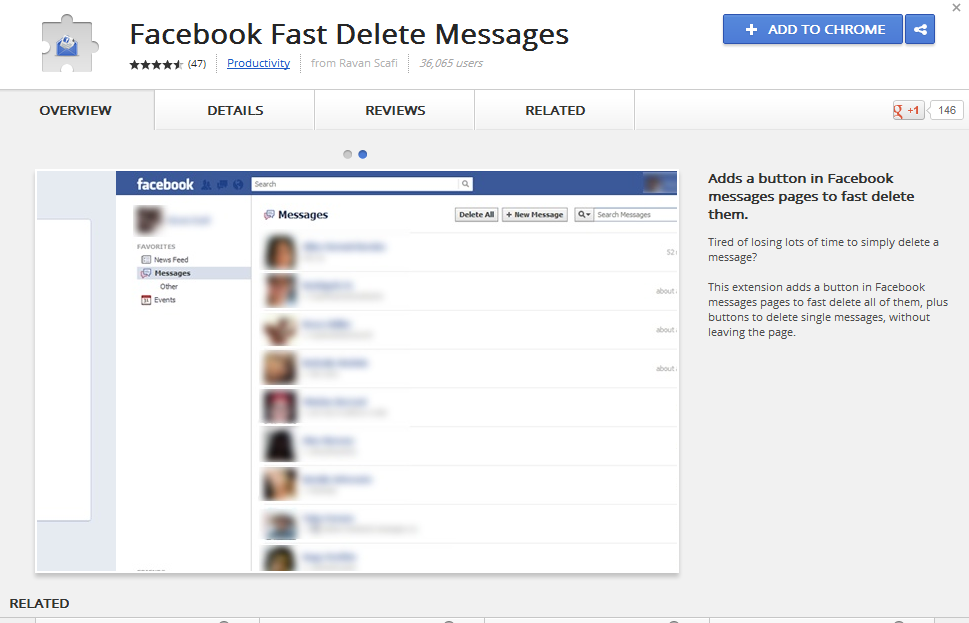Click the Facebook messages screenshot preview
969x623 pixels.
pos(357,371)
